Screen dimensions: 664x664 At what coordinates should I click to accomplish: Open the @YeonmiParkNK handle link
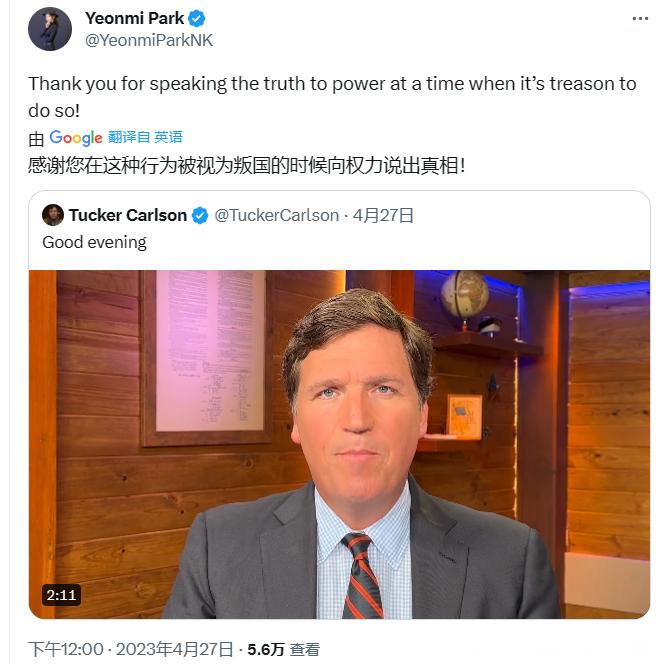coord(149,41)
